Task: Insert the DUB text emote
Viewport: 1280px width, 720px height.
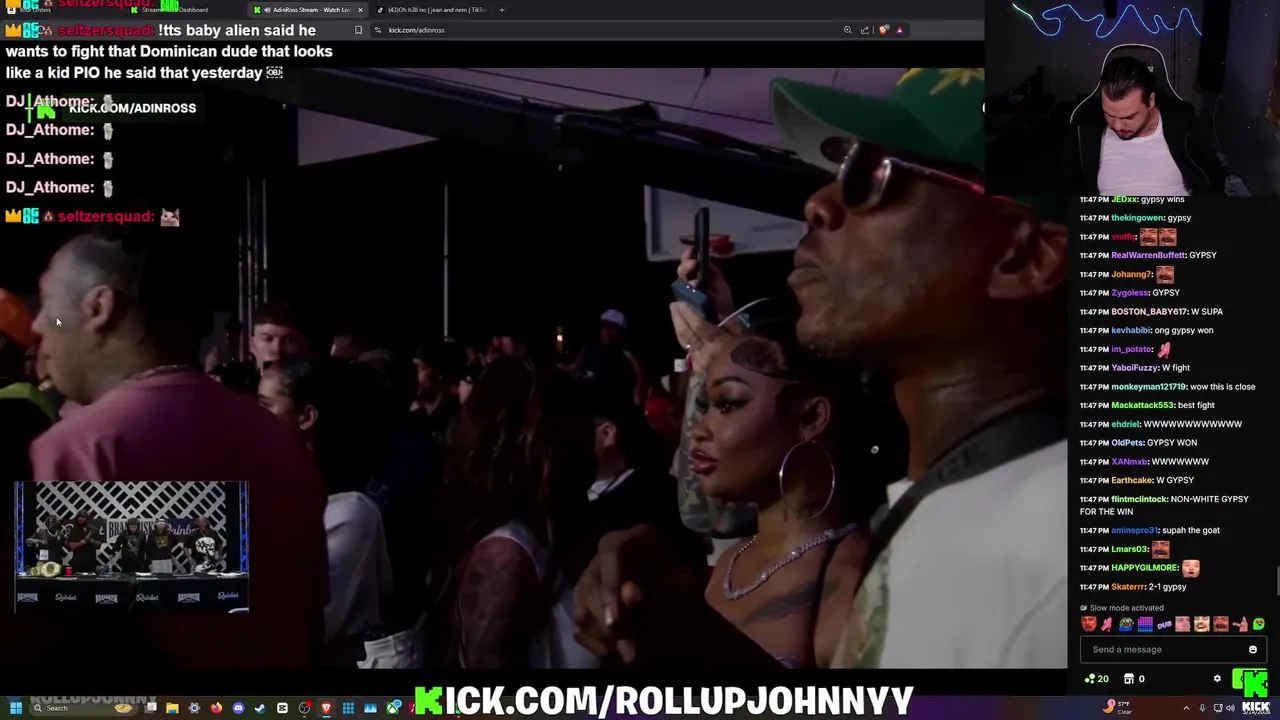Action: (1164, 625)
